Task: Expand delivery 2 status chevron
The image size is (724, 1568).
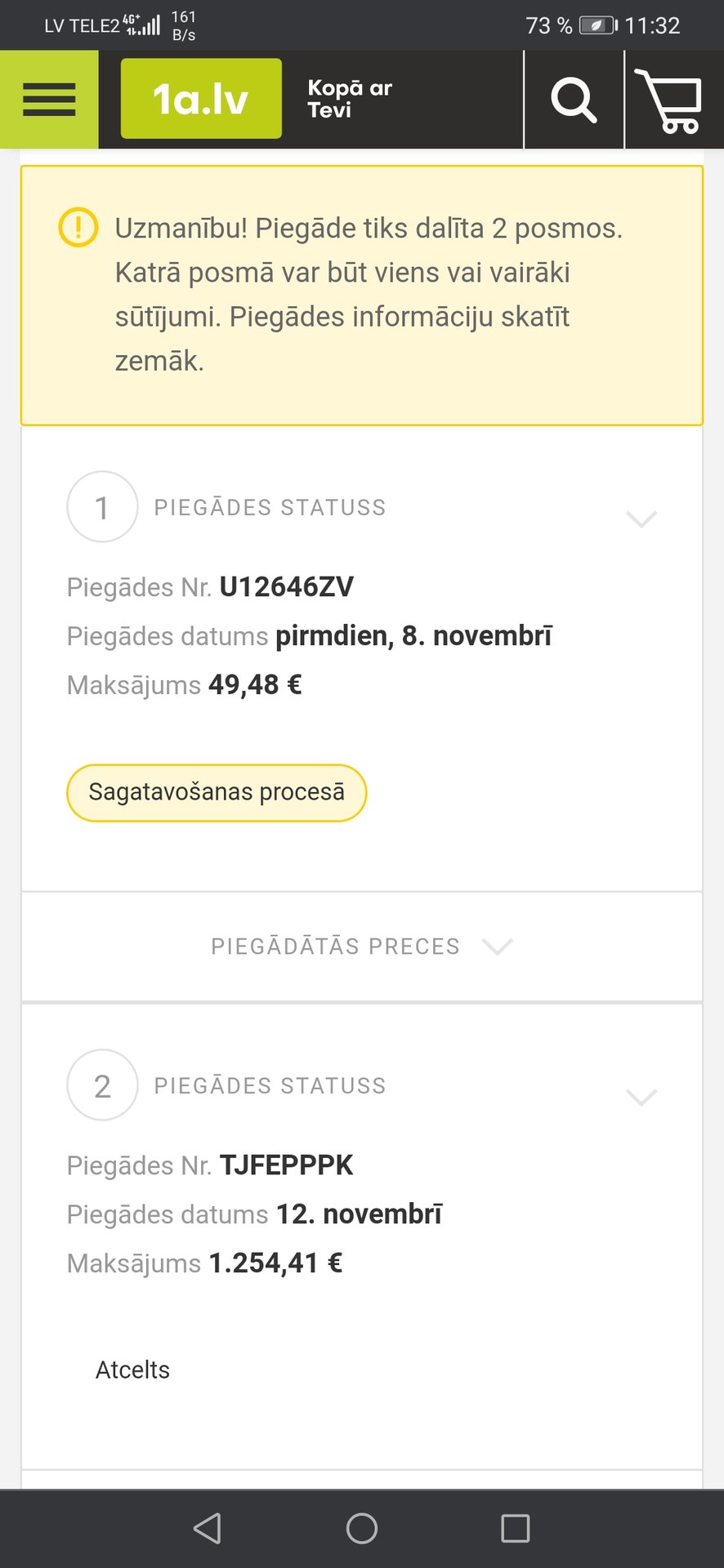Action: click(641, 1097)
